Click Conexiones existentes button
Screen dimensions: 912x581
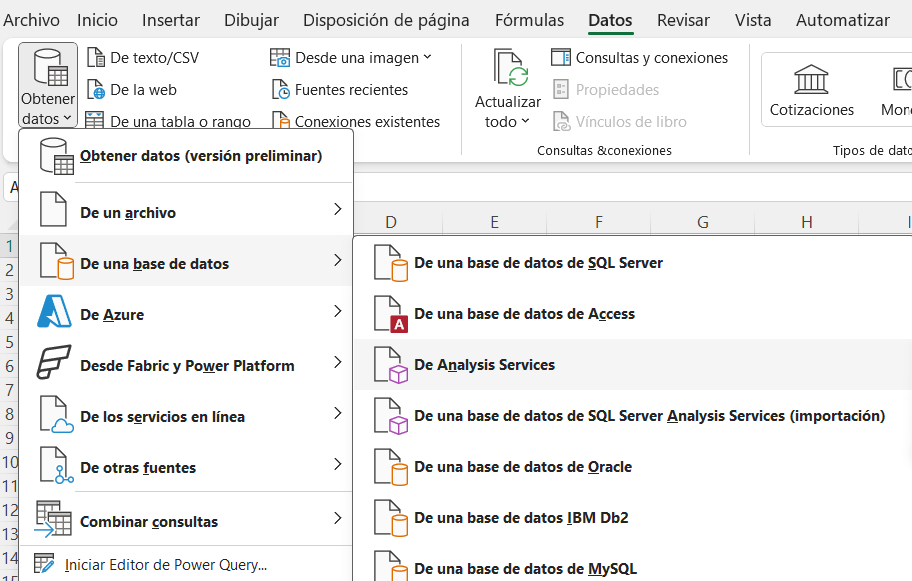[x=356, y=122]
